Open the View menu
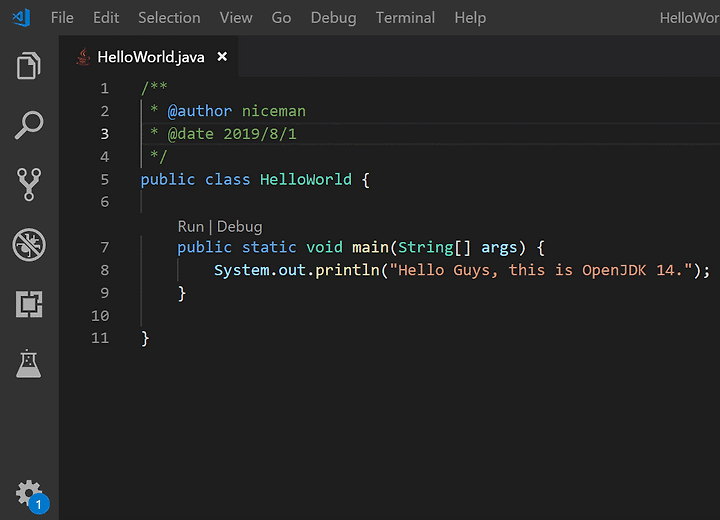The width and height of the screenshot is (720, 520). coord(236,18)
